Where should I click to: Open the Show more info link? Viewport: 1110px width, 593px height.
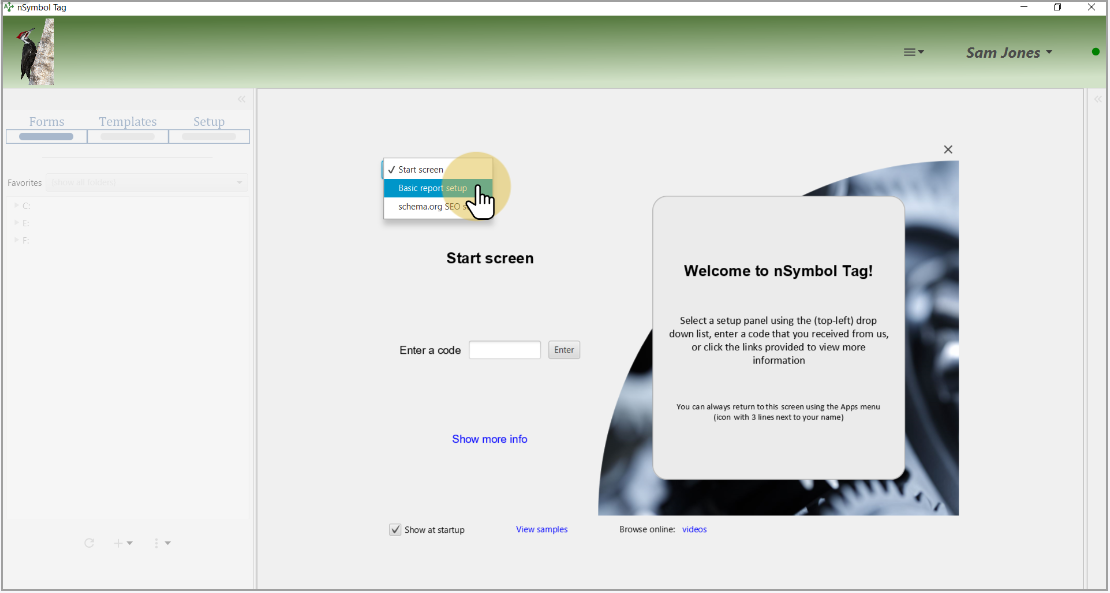tap(490, 439)
